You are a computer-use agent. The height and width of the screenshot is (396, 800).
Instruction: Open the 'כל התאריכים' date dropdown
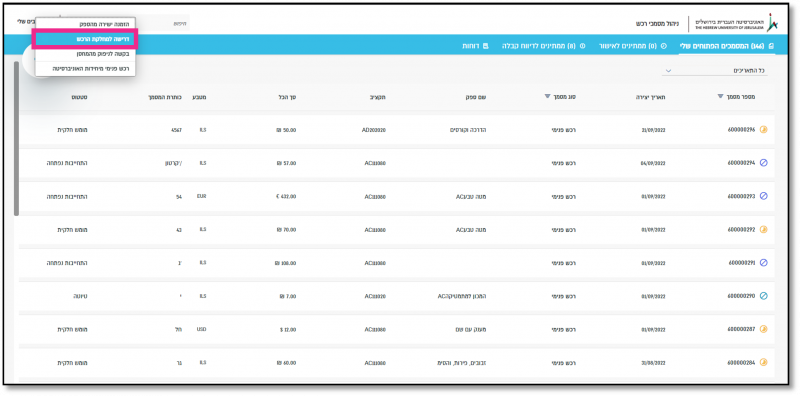coord(714,70)
